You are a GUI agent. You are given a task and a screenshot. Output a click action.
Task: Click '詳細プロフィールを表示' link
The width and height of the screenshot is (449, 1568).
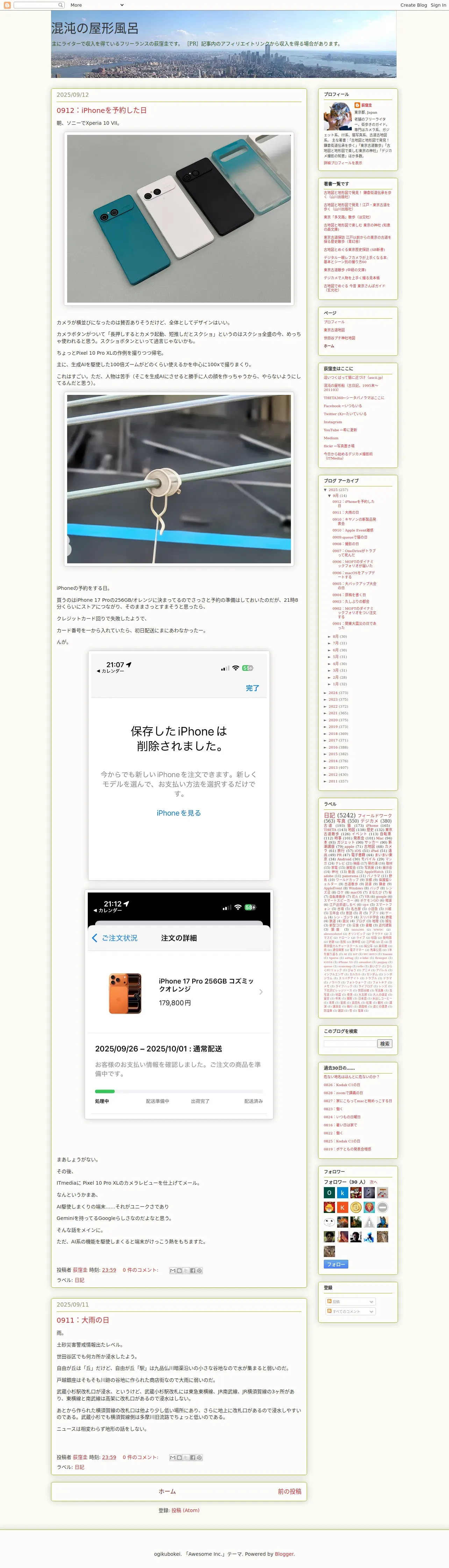[x=343, y=162]
